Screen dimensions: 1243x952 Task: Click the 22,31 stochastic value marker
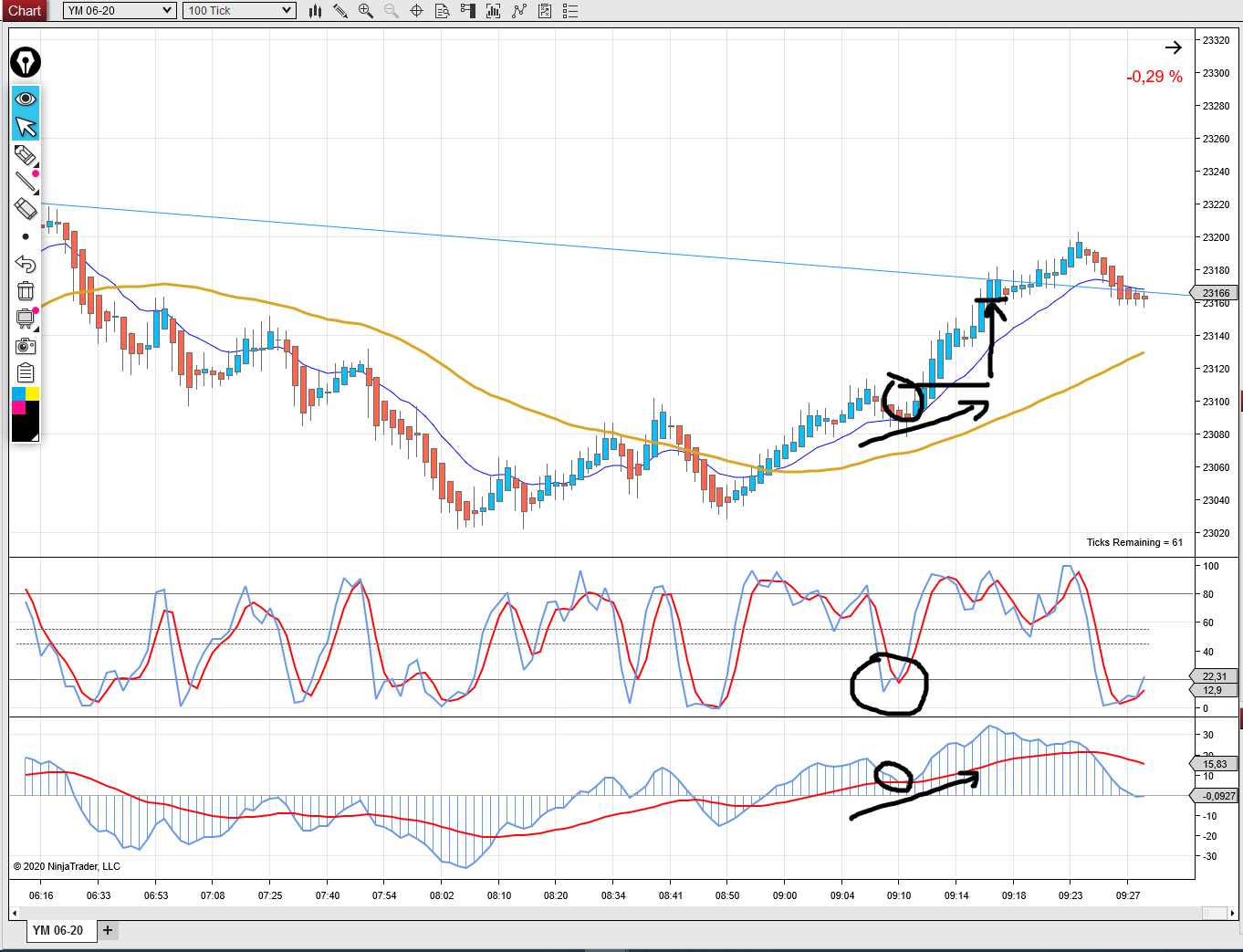[1215, 676]
